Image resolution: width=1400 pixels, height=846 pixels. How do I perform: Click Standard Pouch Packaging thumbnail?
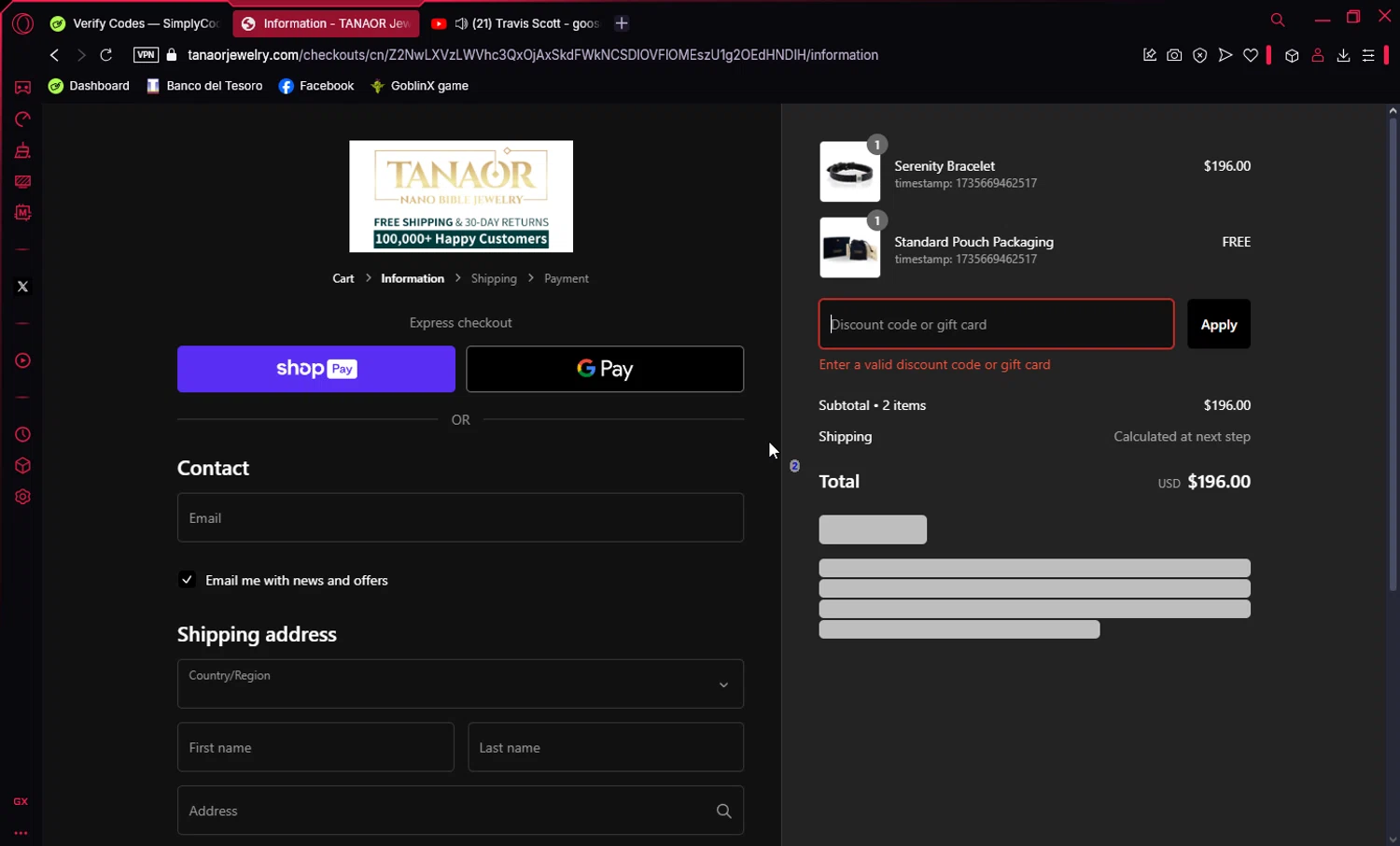point(849,247)
